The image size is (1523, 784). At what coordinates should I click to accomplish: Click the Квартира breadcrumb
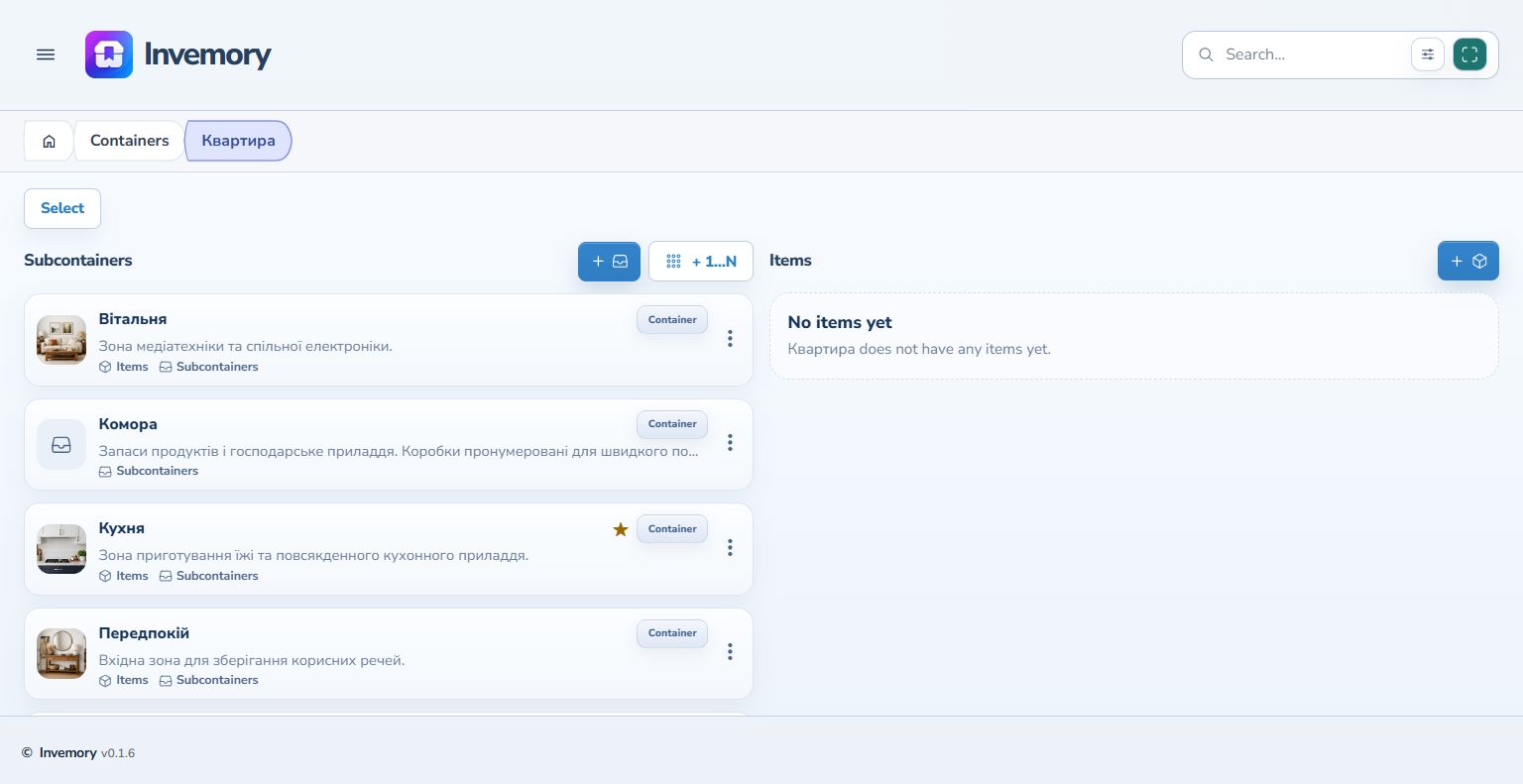pos(239,141)
